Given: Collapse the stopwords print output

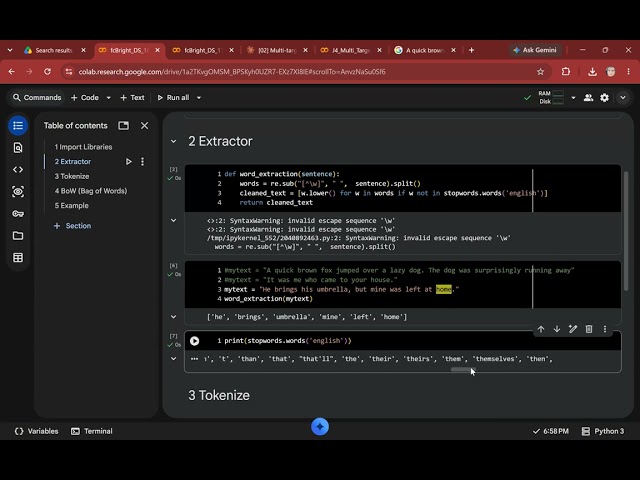Looking at the screenshot, I should tap(173, 359).
